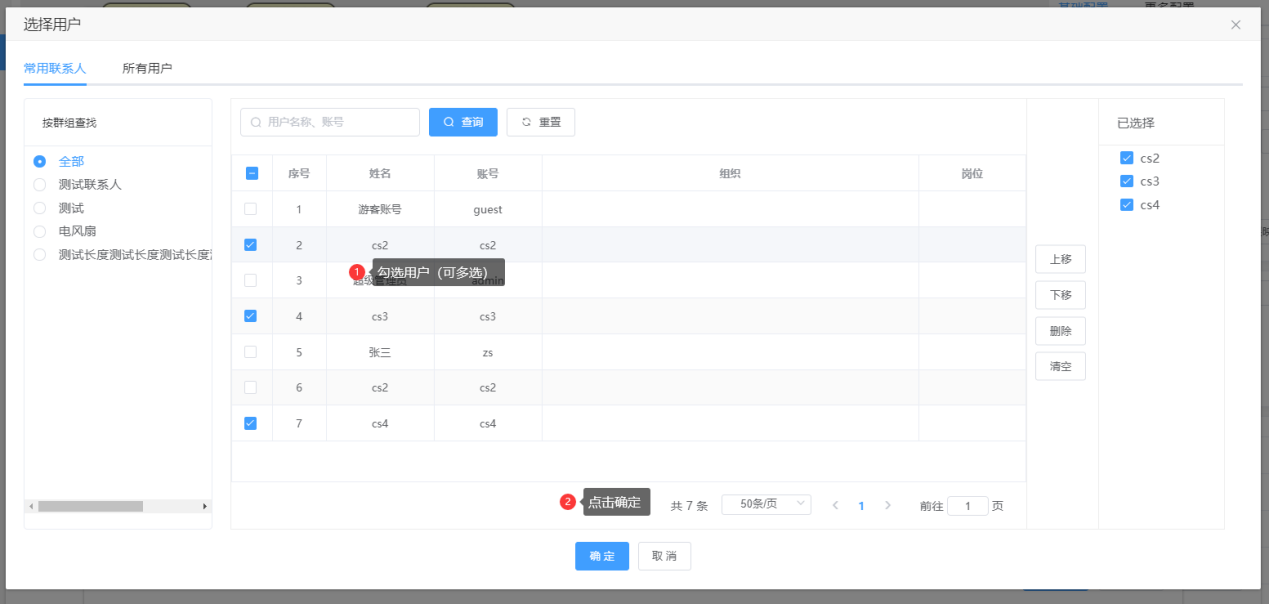Image resolution: width=1269 pixels, height=604 pixels.
Task: Click right arrow of group list scrollbar
Action: point(204,506)
